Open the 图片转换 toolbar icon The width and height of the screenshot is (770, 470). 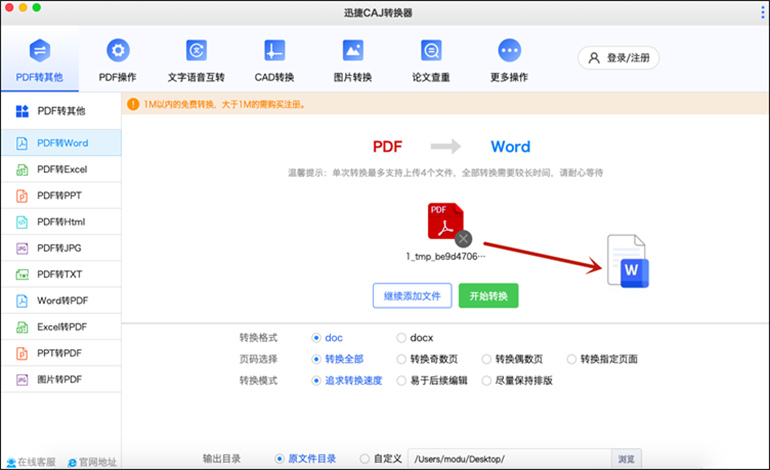[353, 50]
